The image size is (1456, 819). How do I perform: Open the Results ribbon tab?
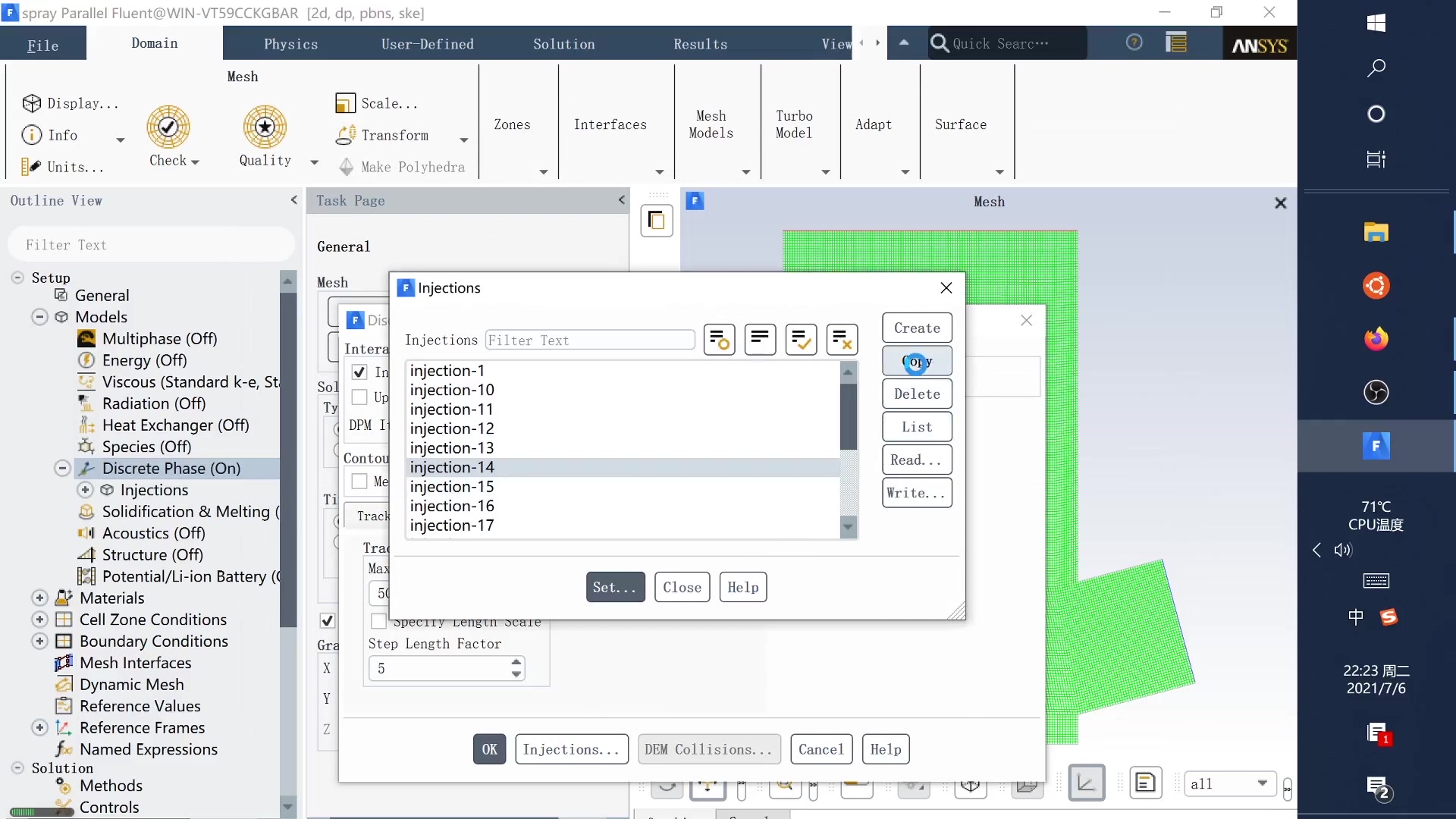pyautogui.click(x=700, y=44)
